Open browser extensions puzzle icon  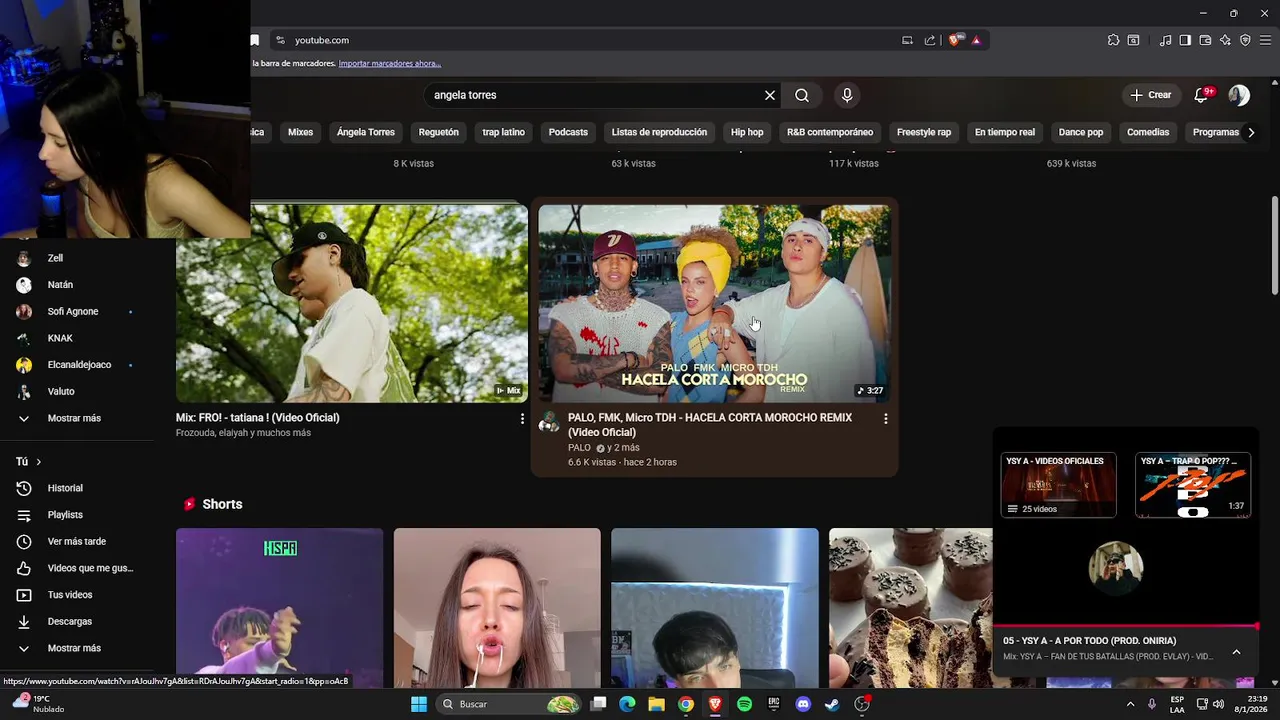(x=1113, y=40)
